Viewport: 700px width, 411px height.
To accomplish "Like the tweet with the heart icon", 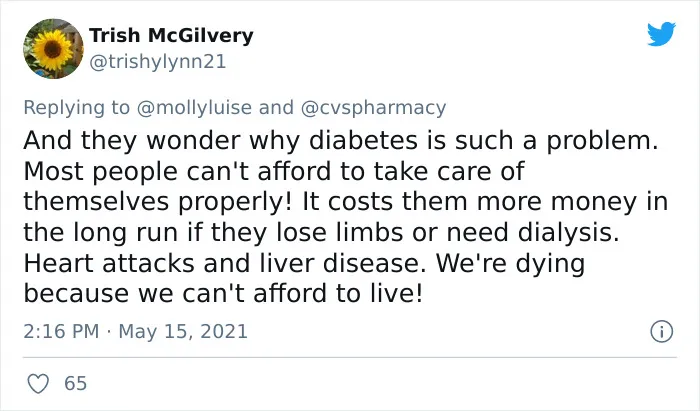I will [x=38, y=383].
